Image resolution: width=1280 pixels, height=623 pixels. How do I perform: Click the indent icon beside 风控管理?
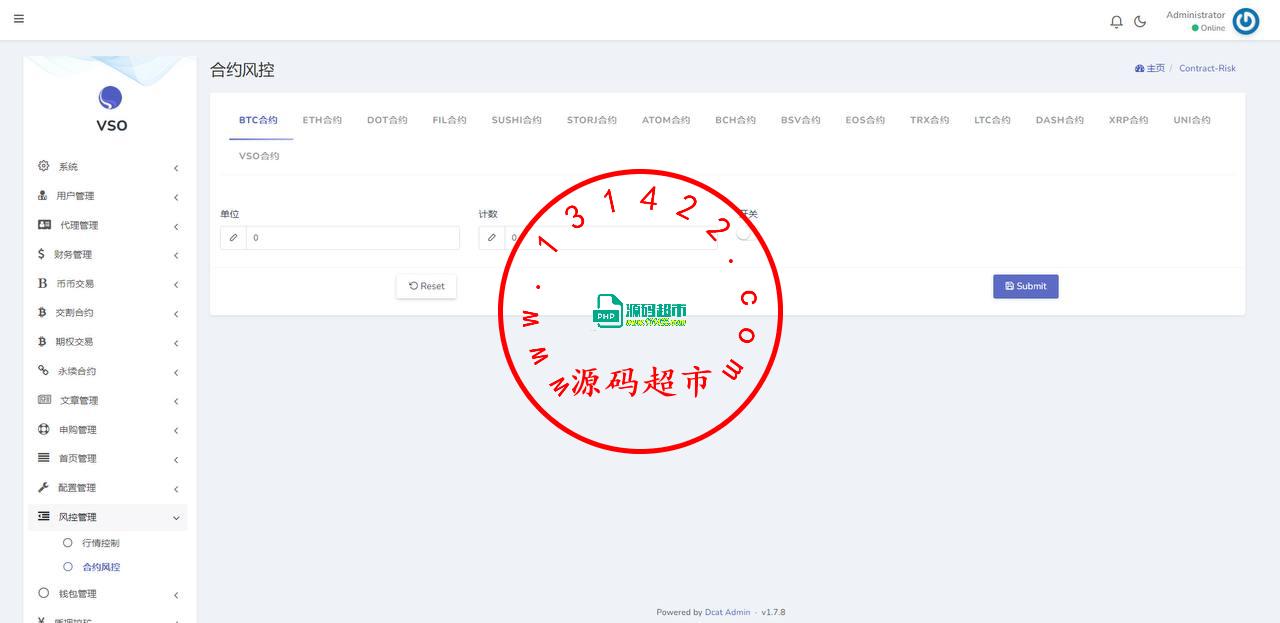[x=43, y=516]
